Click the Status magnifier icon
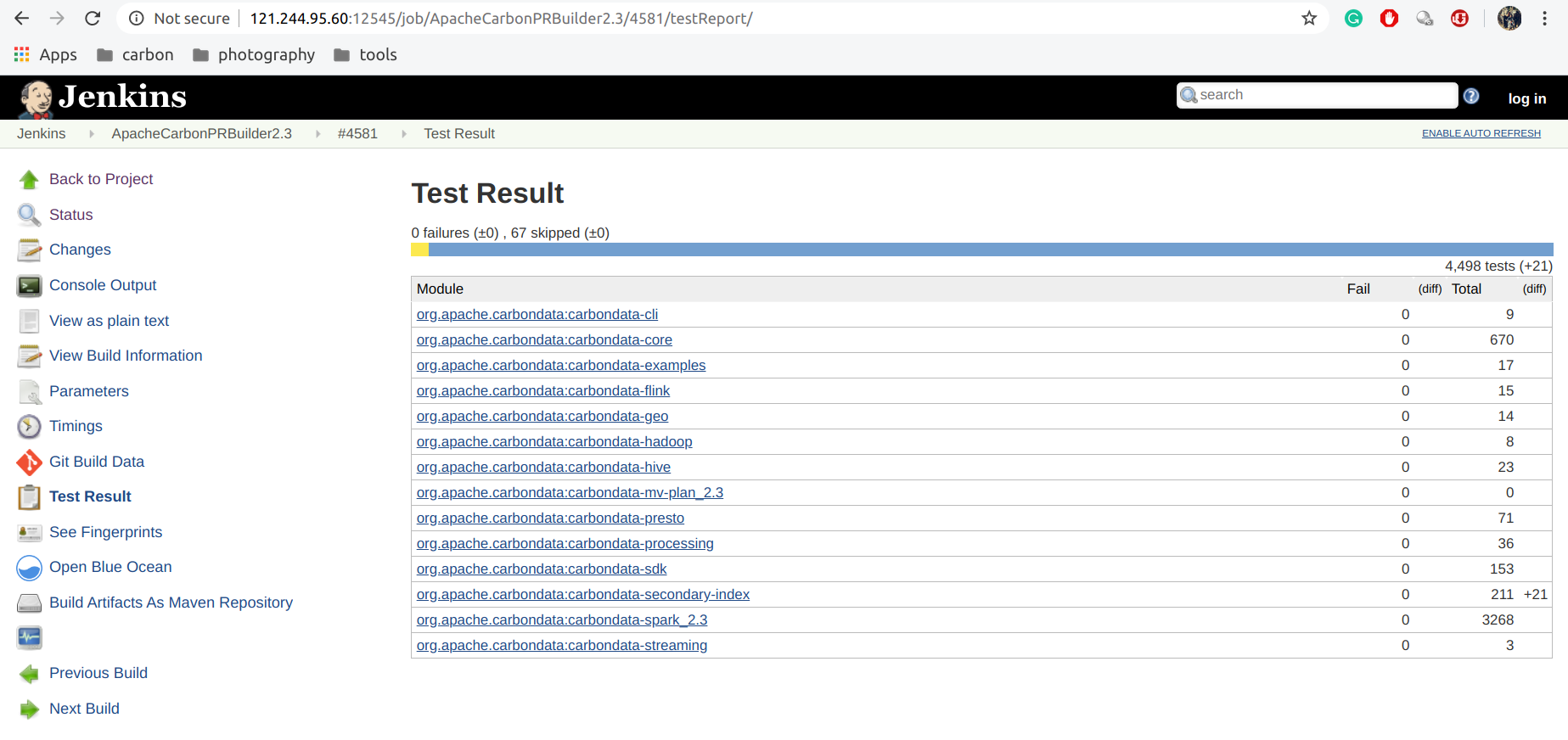 click(x=30, y=216)
